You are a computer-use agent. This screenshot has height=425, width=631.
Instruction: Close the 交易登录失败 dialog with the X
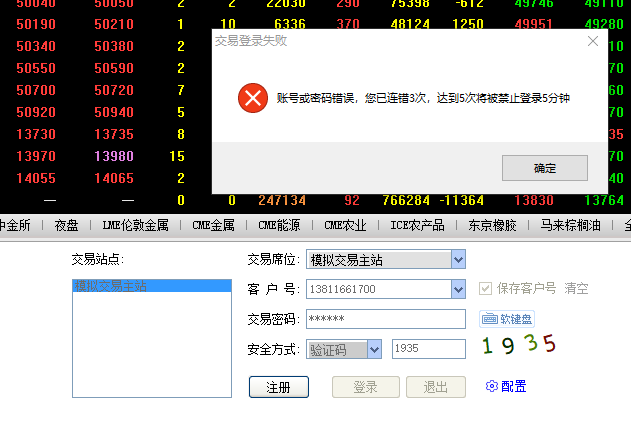click(x=593, y=41)
